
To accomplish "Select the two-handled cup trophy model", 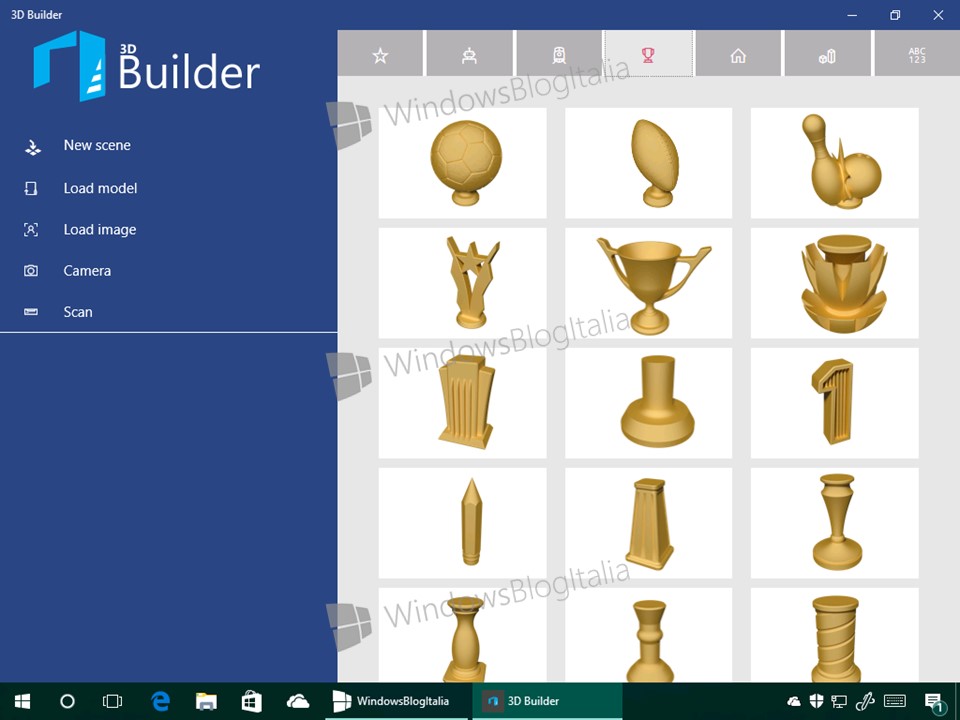I will click(x=648, y=283).
